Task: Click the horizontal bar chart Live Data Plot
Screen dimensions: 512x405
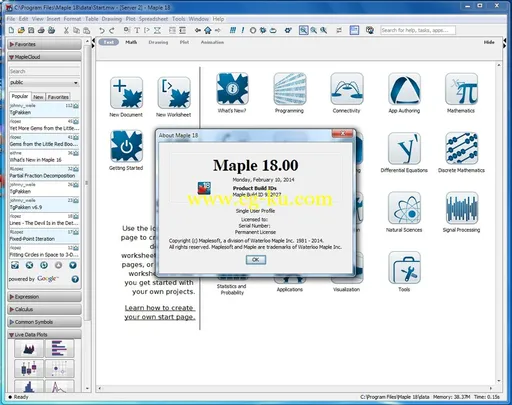Action: click(59, 348)
